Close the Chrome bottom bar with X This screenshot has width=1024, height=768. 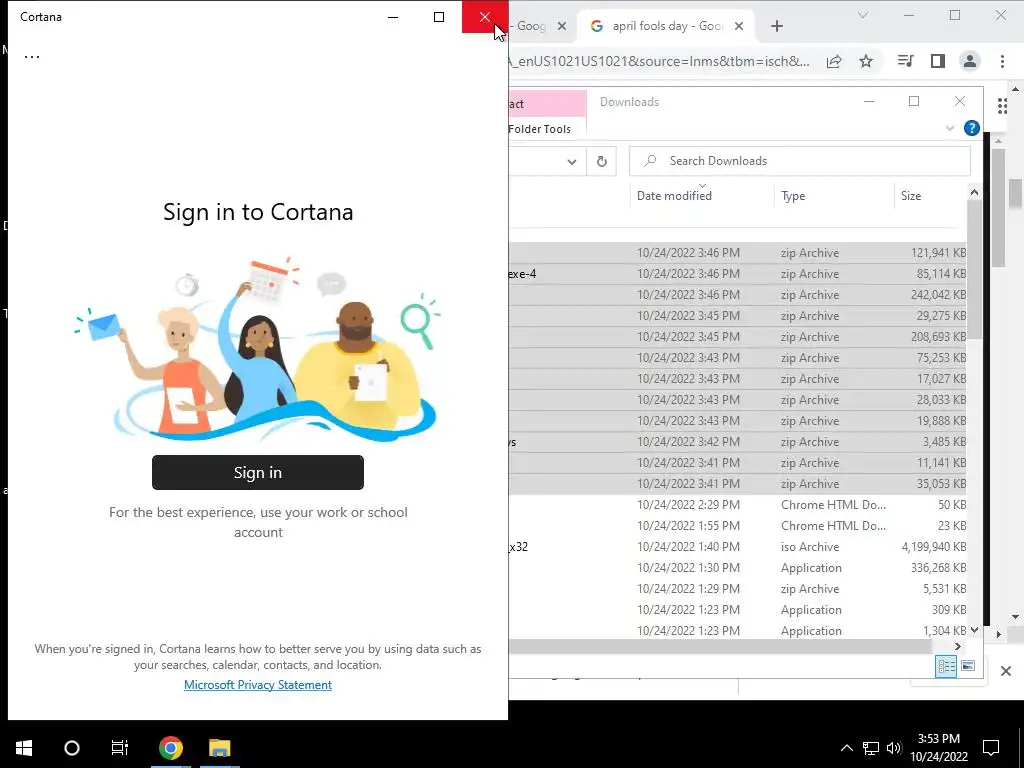tap(1006, 671)
